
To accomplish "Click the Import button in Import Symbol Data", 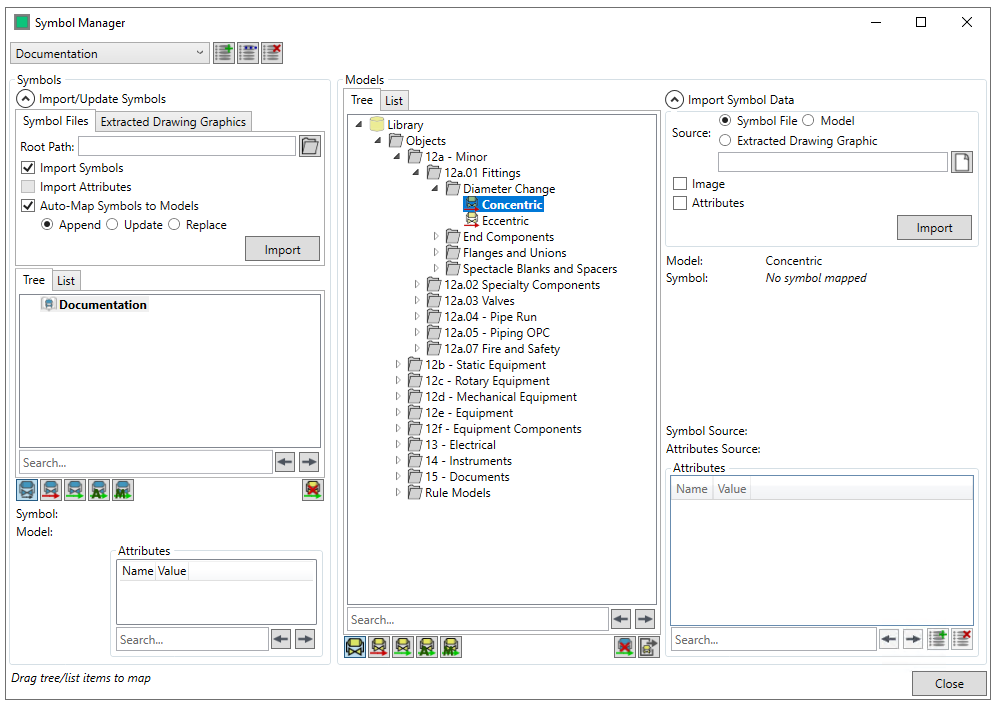I will click(933, 228).
